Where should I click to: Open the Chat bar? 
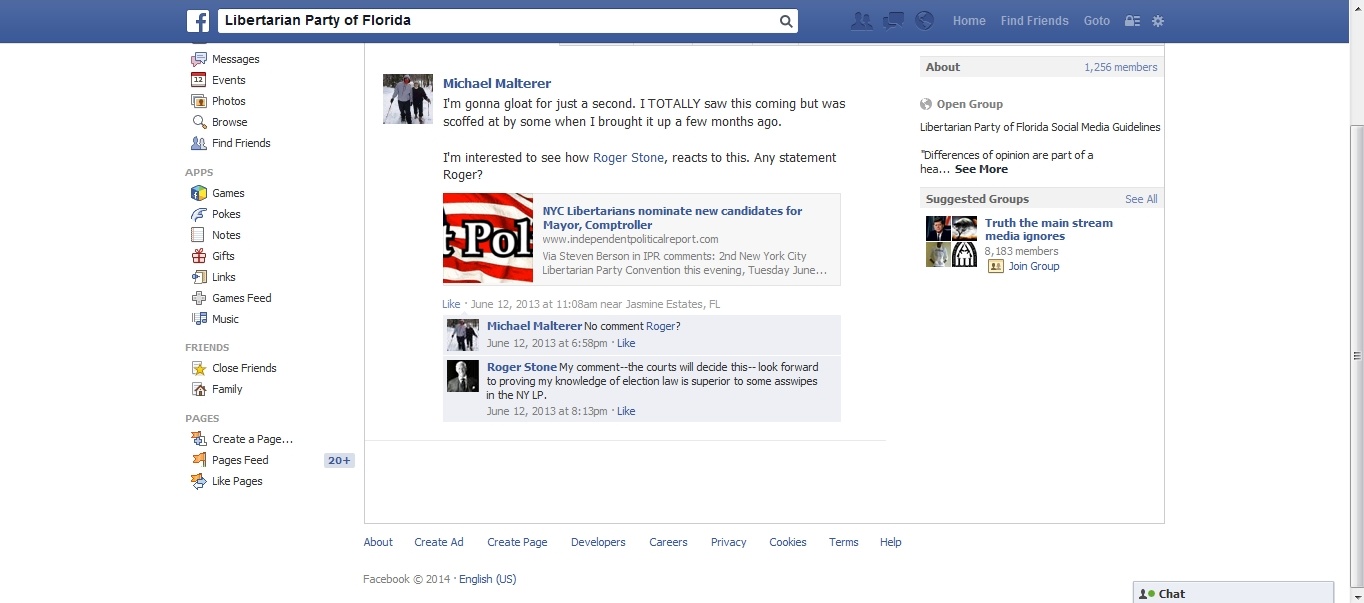pos(1233,593)
